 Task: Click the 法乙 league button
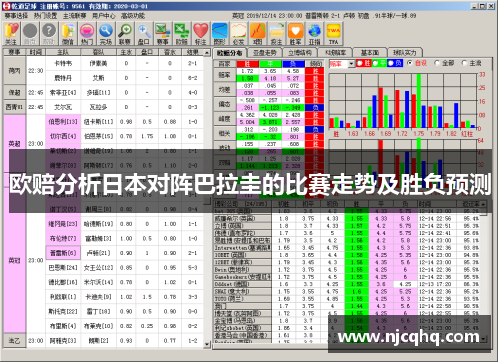coord(14,340)
